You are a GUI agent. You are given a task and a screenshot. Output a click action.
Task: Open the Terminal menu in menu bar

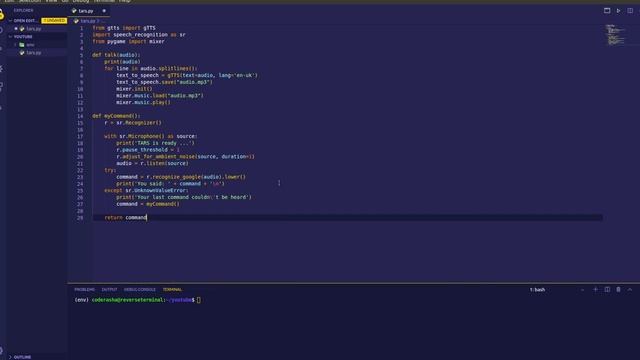[x=104, y=1]
